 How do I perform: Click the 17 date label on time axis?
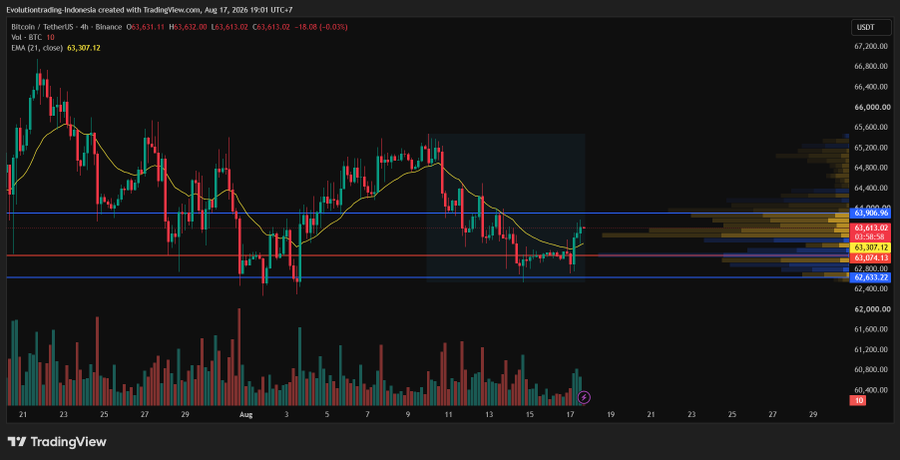point(570,414)
